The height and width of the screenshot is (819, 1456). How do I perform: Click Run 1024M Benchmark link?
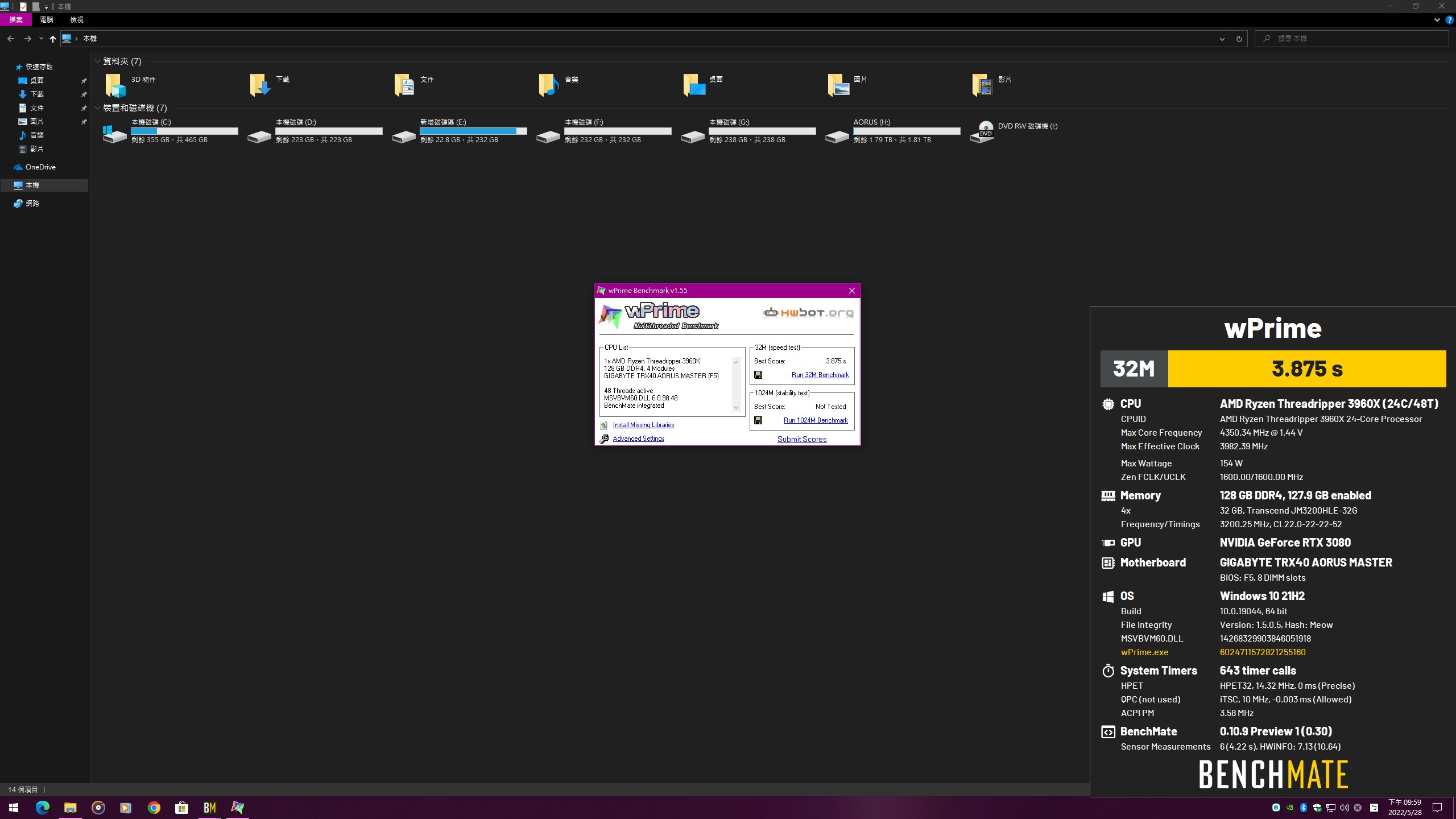click(816, 420)
